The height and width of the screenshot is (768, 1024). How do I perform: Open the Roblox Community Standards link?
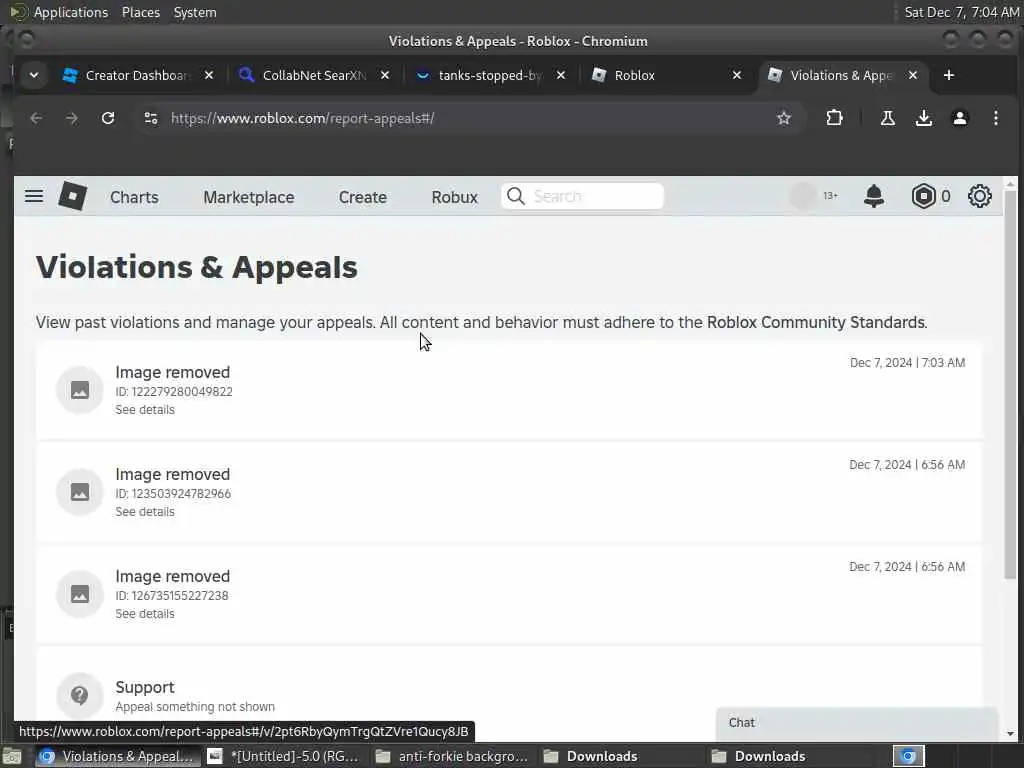[x=816, y=322]
